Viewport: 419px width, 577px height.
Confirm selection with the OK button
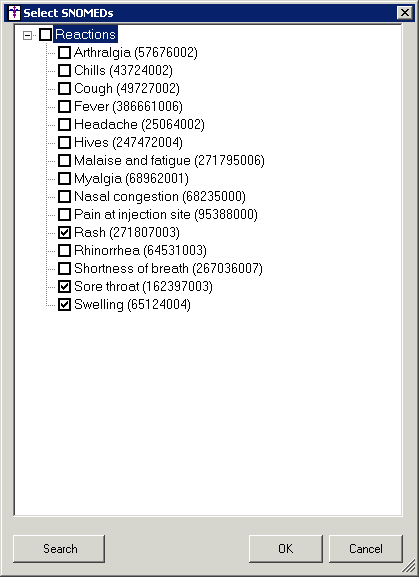pos(286,549)
